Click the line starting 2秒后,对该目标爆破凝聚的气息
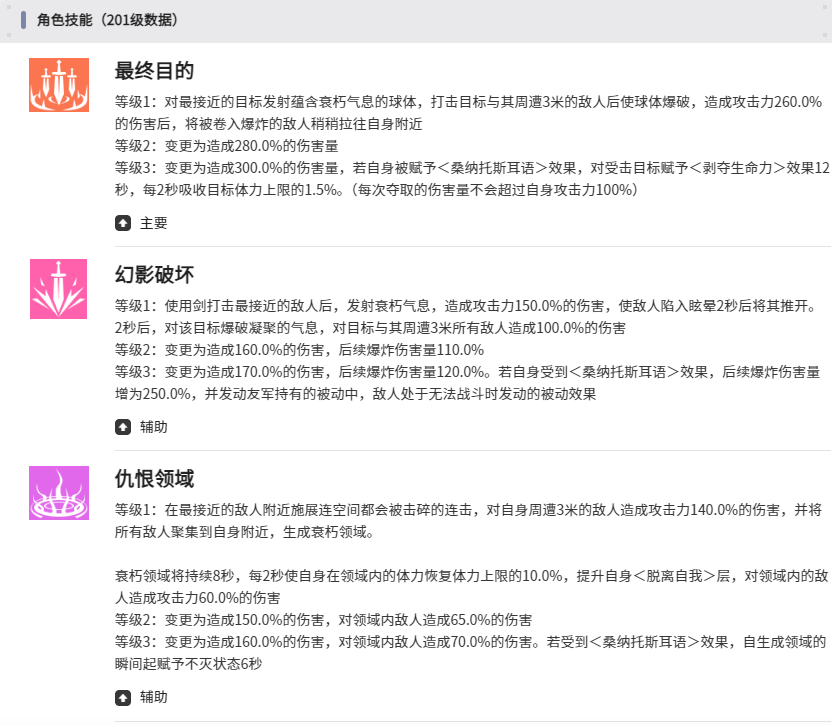The image size is (832, 725). click(370, 328)
